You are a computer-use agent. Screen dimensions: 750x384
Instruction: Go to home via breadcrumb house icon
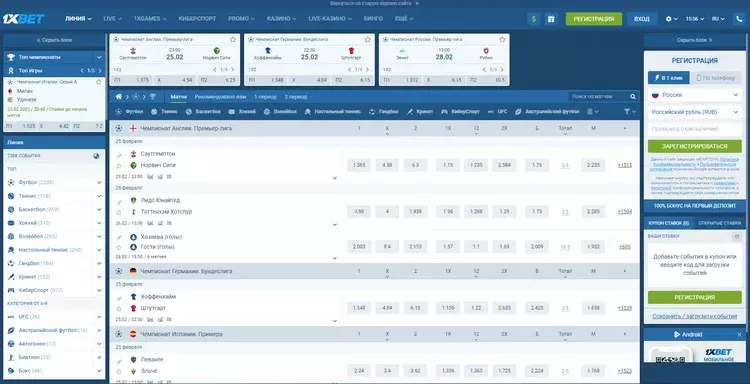click(x=119, y=97)
